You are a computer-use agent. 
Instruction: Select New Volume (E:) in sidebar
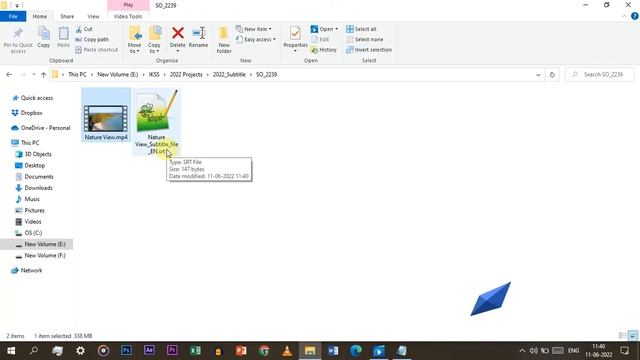[37, 244]
